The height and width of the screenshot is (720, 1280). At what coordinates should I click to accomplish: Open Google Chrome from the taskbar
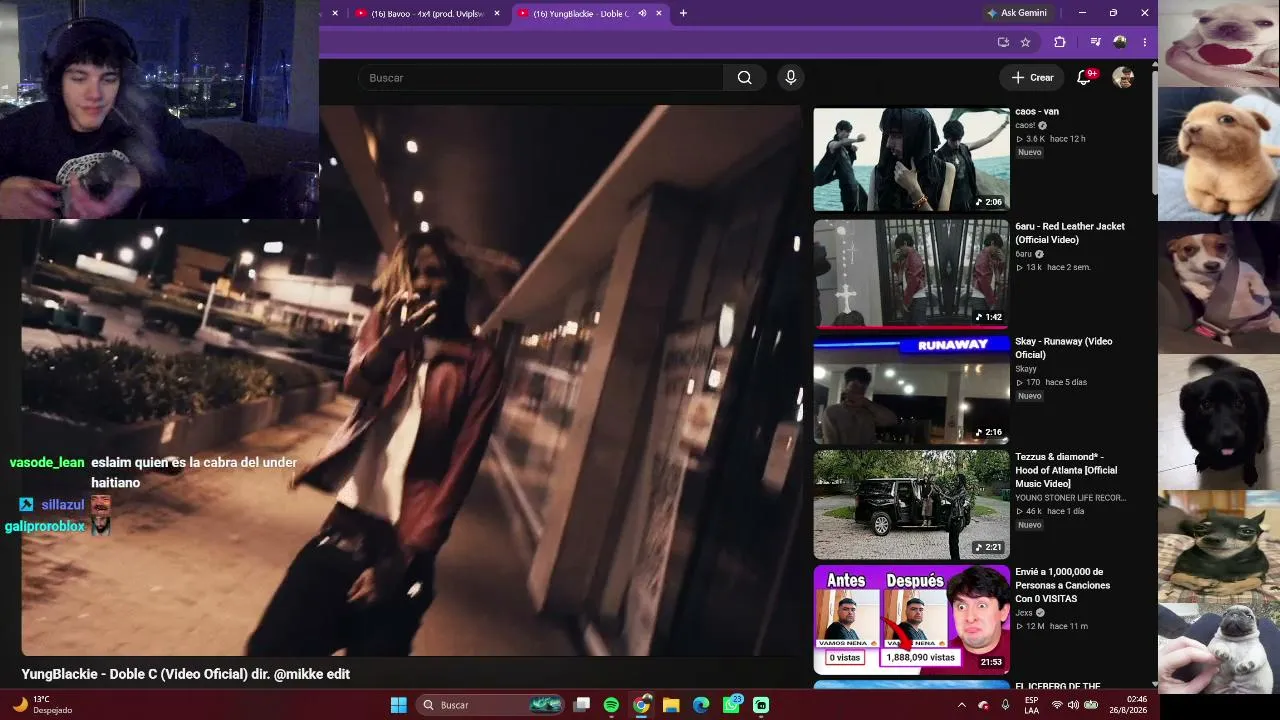[x=641, y=705]
